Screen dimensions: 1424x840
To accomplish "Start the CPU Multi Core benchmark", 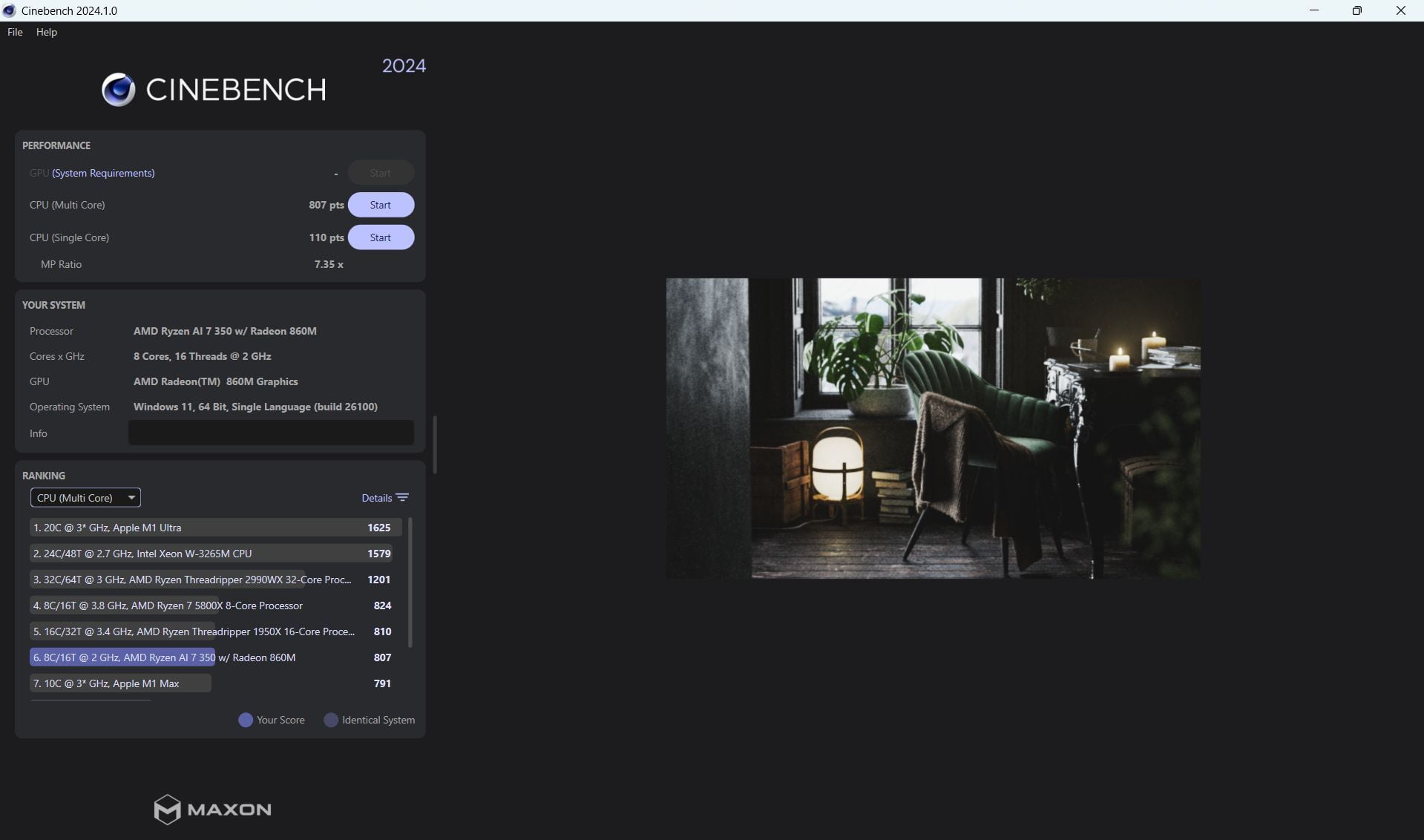I will coord(381,205).
